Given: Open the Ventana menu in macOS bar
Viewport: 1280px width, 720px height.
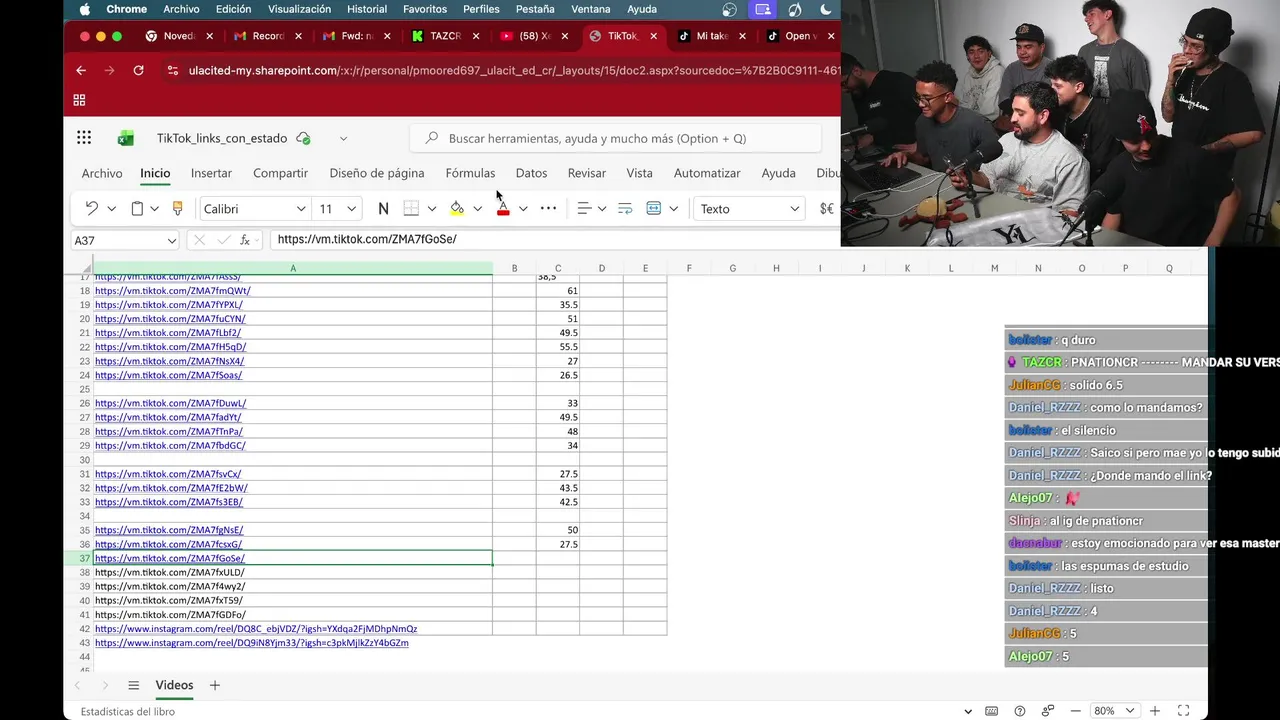Looking at the screenshot, I should [x=591, y=9].
